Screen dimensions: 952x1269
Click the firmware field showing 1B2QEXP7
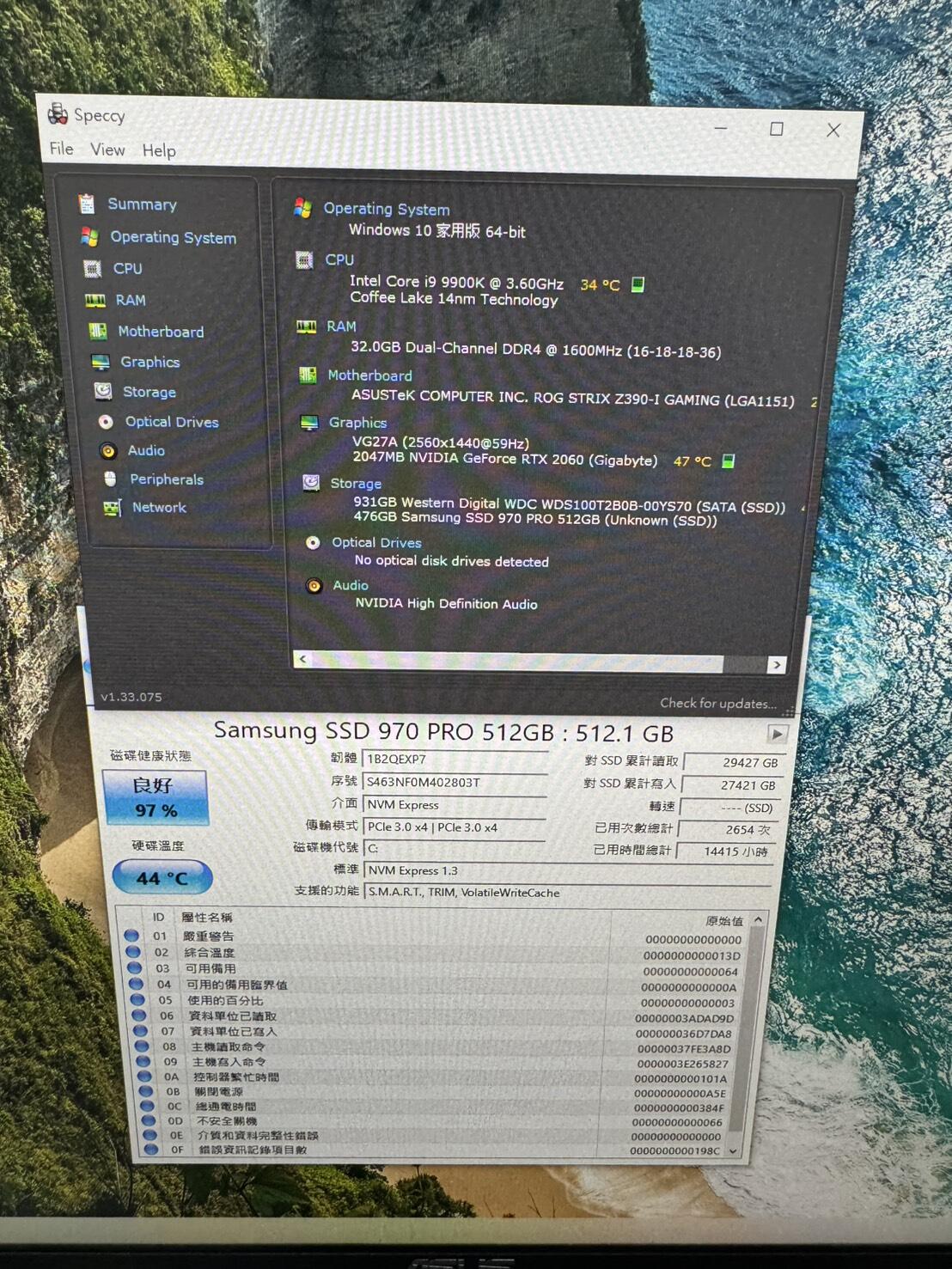click(455, 760)
